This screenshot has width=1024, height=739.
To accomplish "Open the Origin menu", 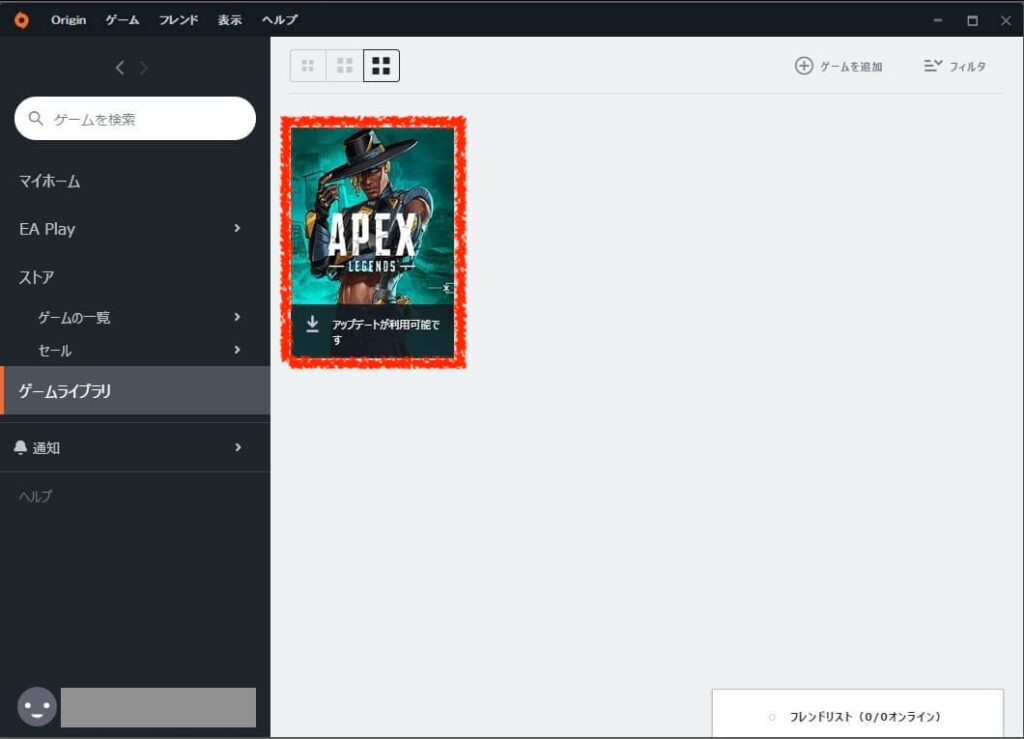I will pyautogui.click(x=69, y=20).
